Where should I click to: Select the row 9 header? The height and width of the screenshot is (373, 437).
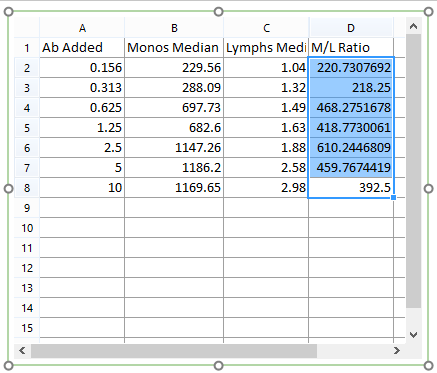(27, 208)
